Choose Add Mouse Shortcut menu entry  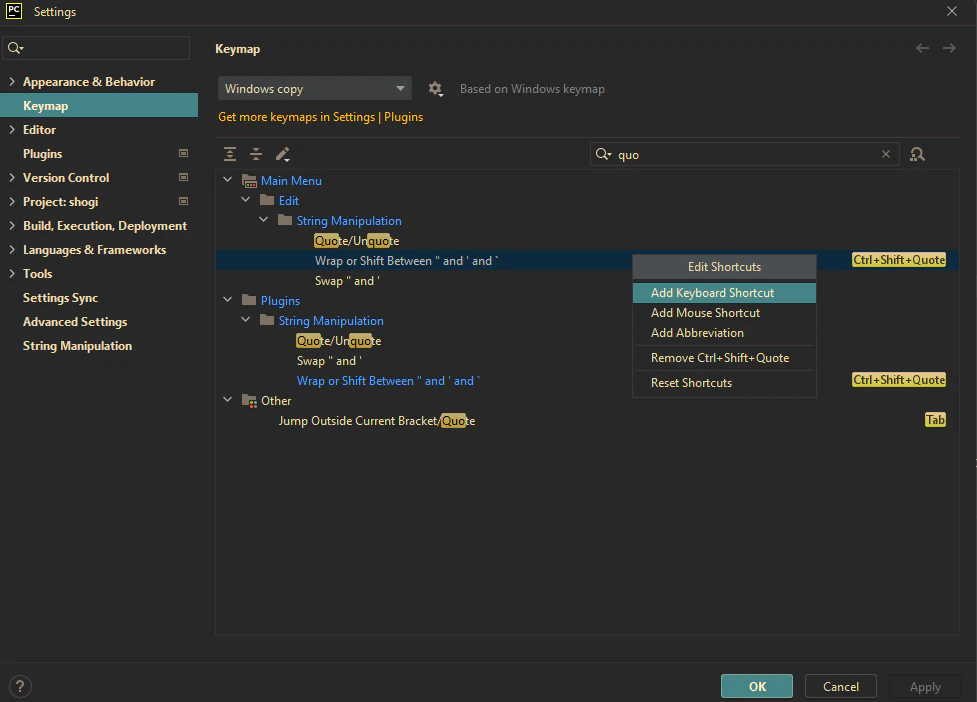[724, 313]
